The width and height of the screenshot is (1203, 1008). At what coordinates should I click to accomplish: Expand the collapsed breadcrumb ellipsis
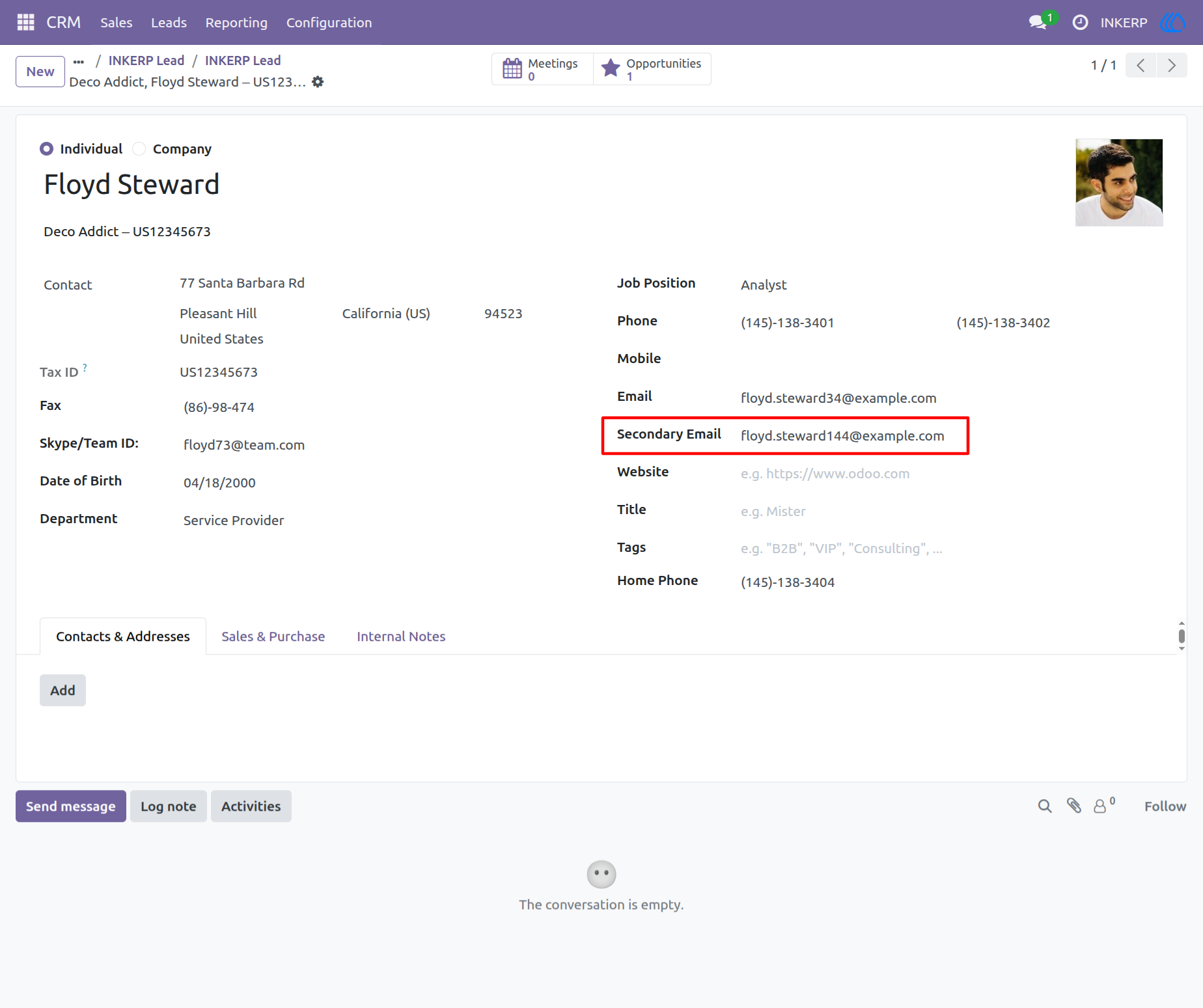click(79, 62)
